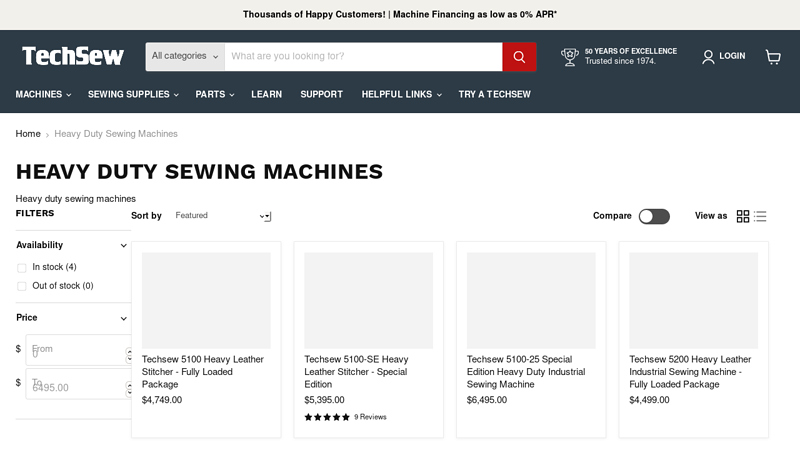This screenshot has height=450, width=800.
Task: Click the LOGIN link
Action: [732, 56]
